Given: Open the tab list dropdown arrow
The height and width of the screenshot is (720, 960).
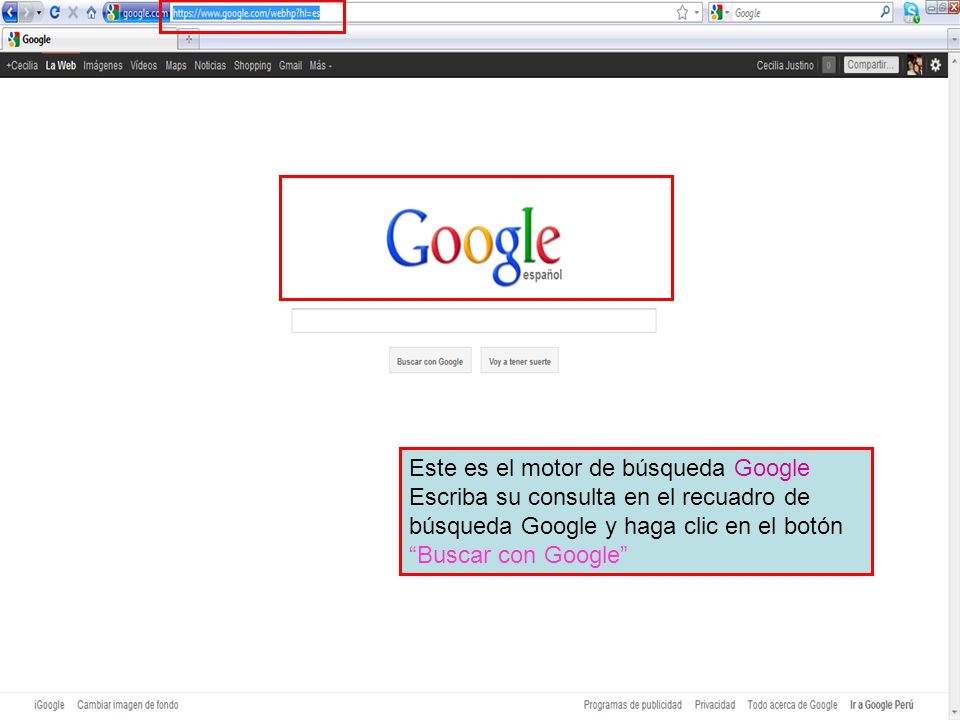Looking at the screenshot, I should point(954,40).
